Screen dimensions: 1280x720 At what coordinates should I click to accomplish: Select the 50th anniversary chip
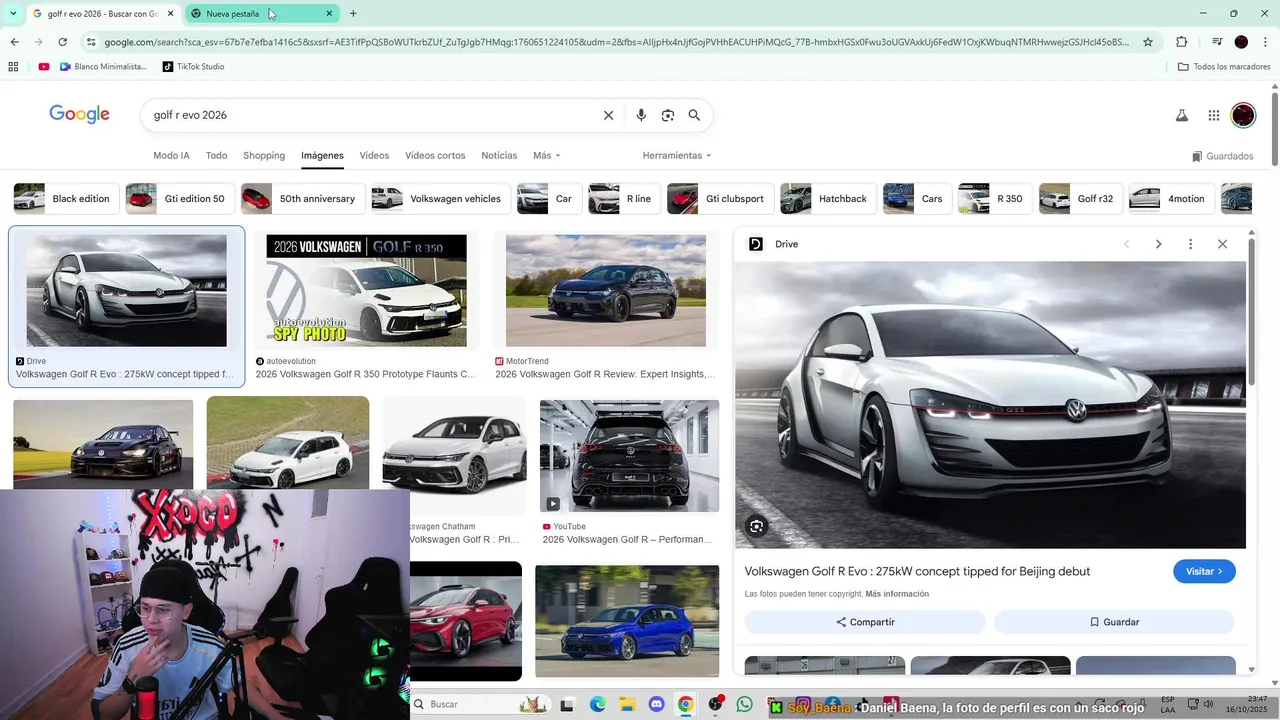[302, 199]
